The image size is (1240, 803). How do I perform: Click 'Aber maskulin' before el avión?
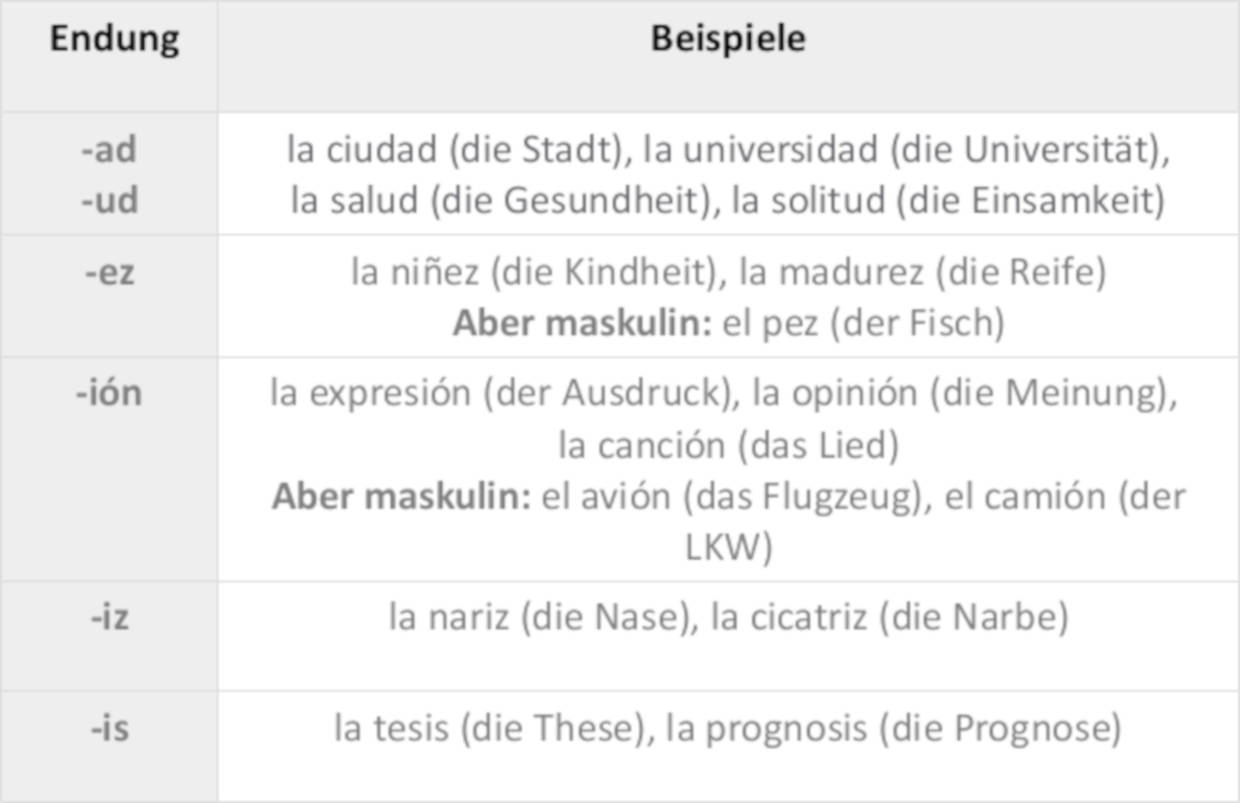click(x=401, y=497)
